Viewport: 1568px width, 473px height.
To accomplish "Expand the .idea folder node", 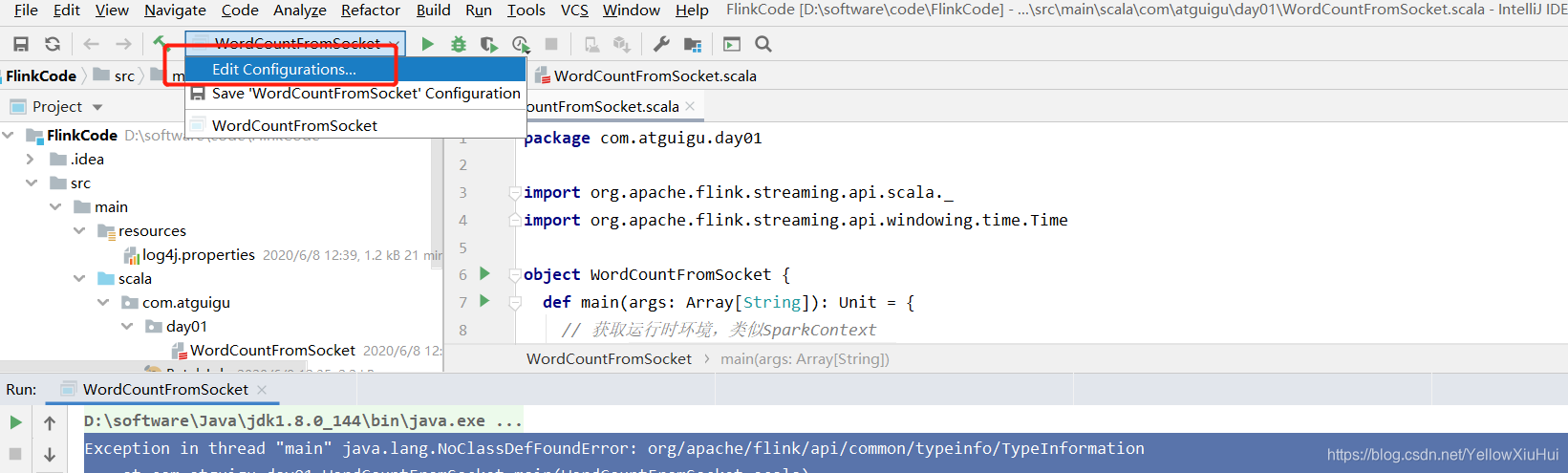I will pyautogui.click(x=31, y=159).
